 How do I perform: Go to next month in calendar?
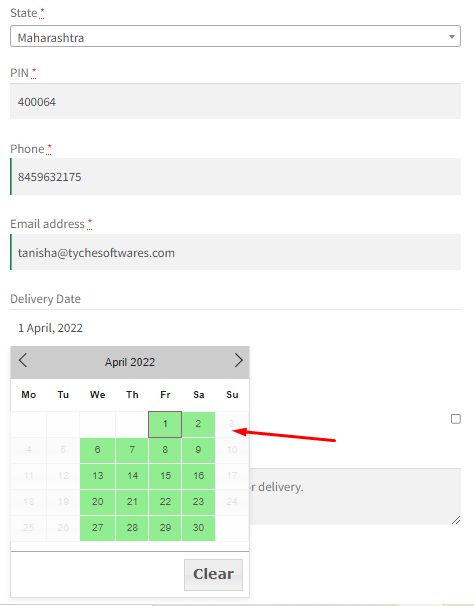coord(239,360)
